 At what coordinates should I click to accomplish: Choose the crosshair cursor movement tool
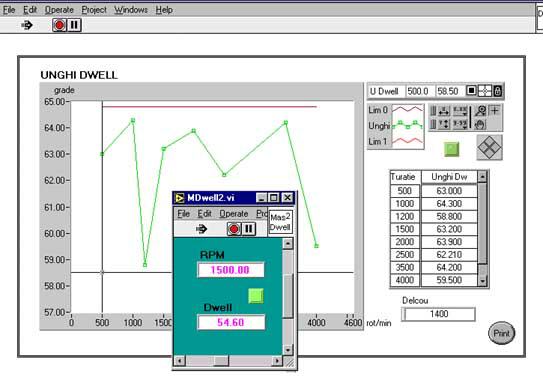(x=495, y=111)
